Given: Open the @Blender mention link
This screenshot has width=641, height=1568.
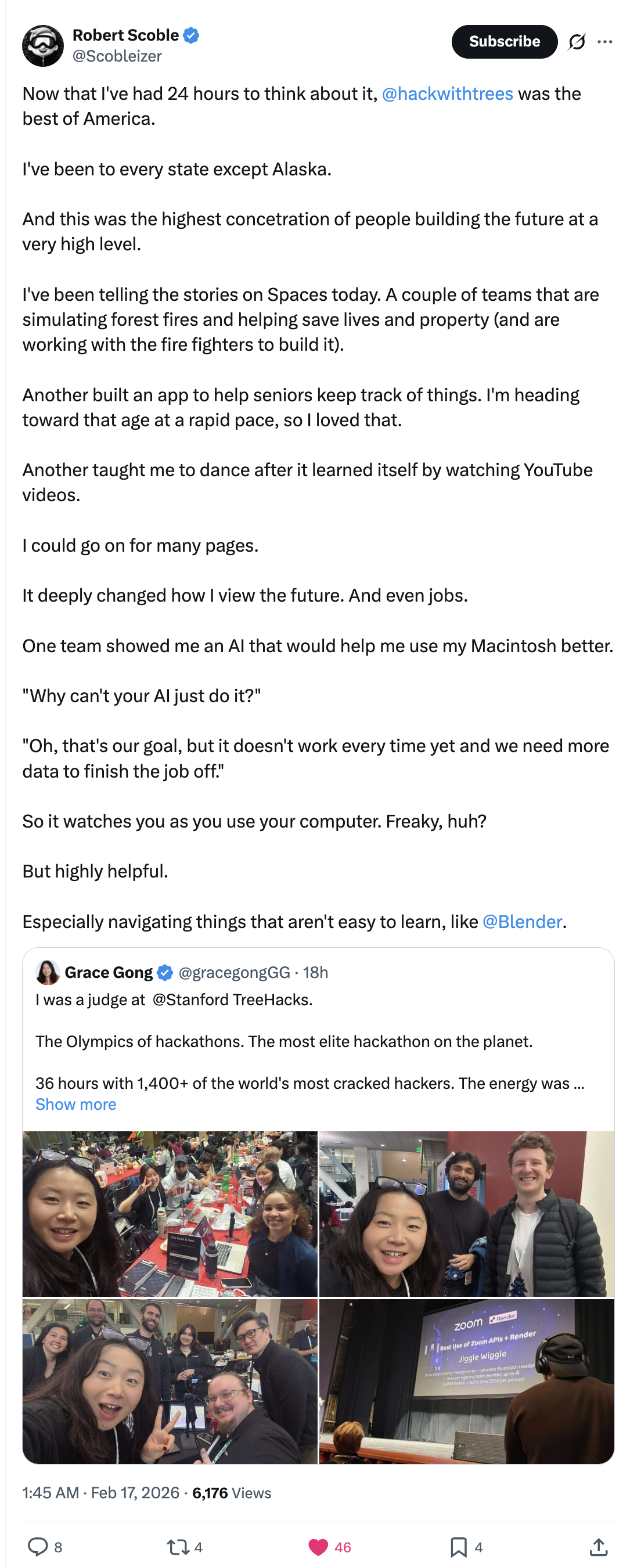Looking at the screenshot, I should [x=522, y=922].
